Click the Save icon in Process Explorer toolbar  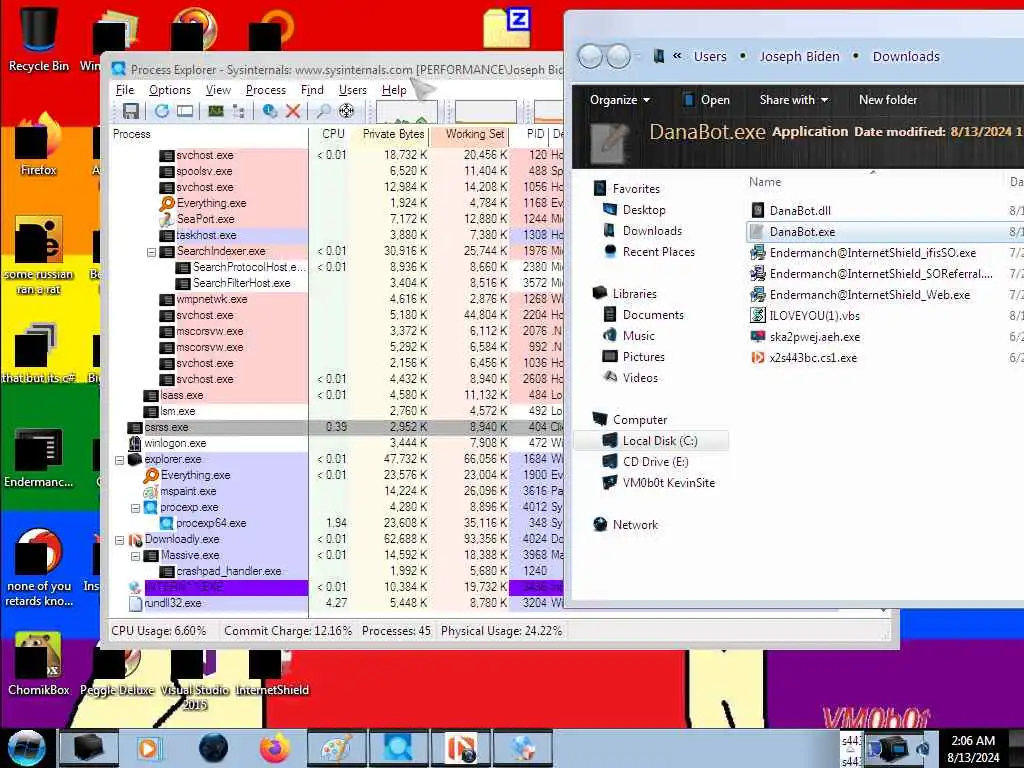[x=131, y=111]
